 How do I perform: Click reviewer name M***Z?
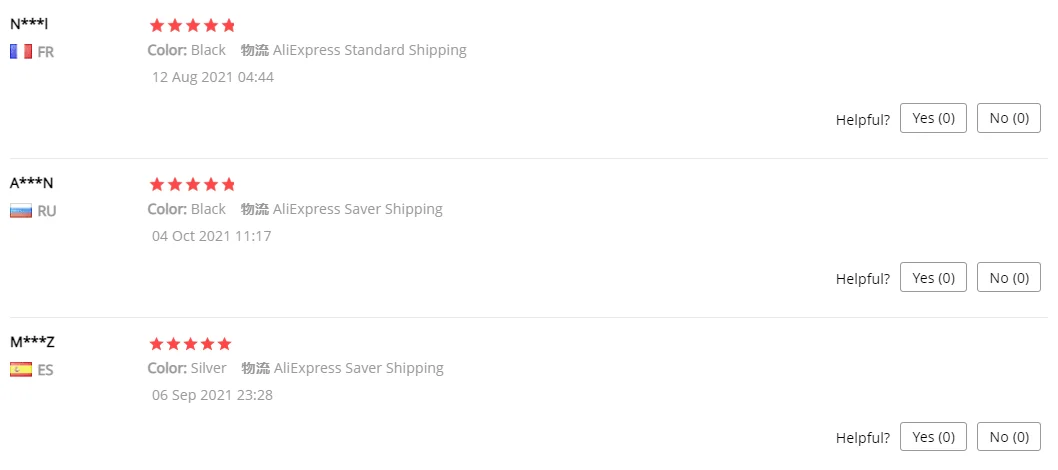click(32, 342)
